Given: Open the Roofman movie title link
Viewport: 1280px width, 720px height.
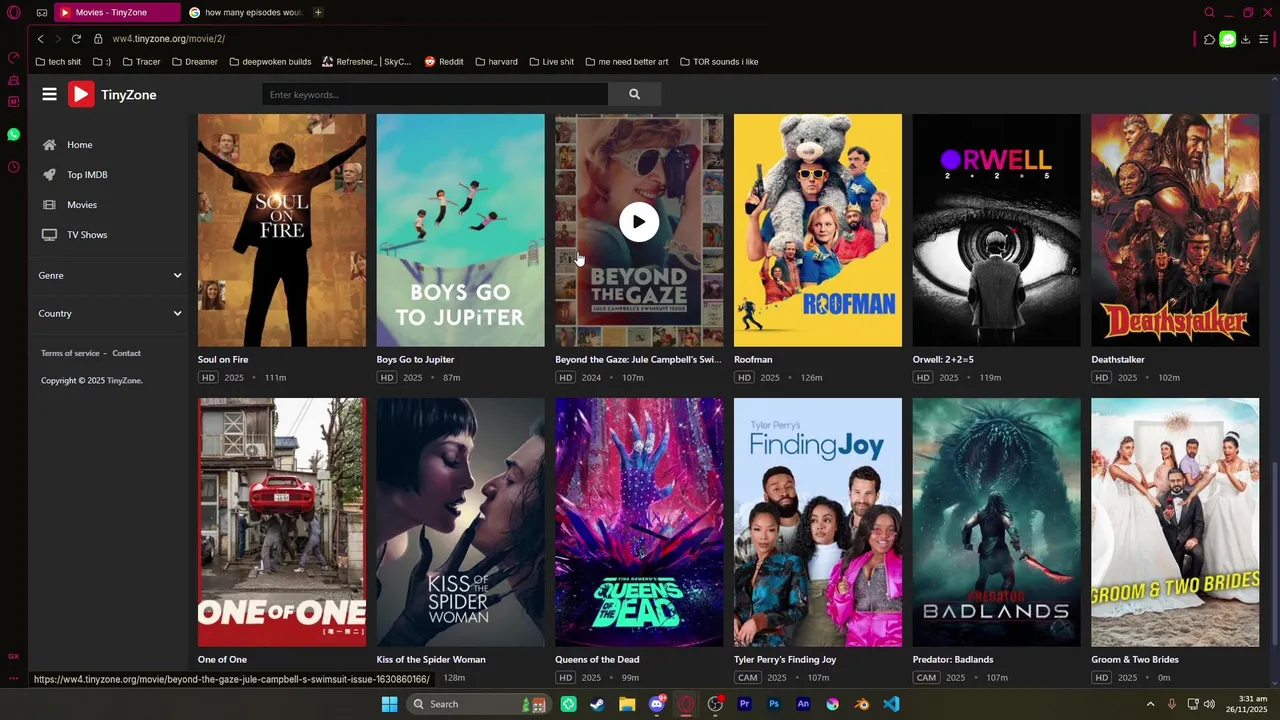Looking at the screenshot, I should tap(753, 359).
